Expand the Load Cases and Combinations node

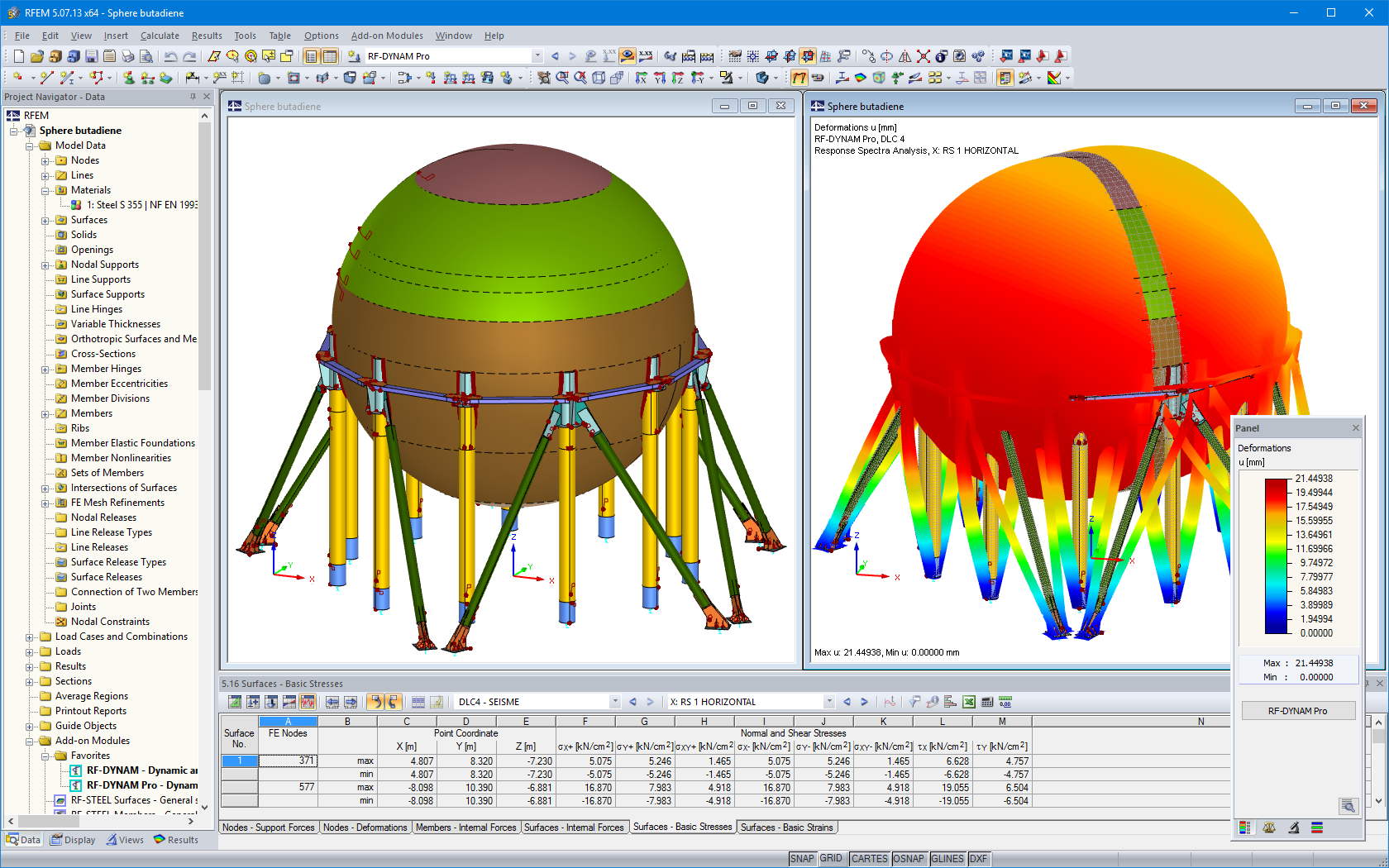pyautogui.click(x=28, y=637)
